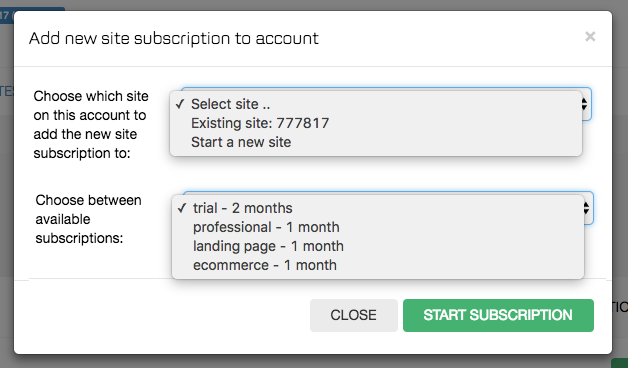Choose the 'ecommerce - 1 month' plan

pos(378,265)
